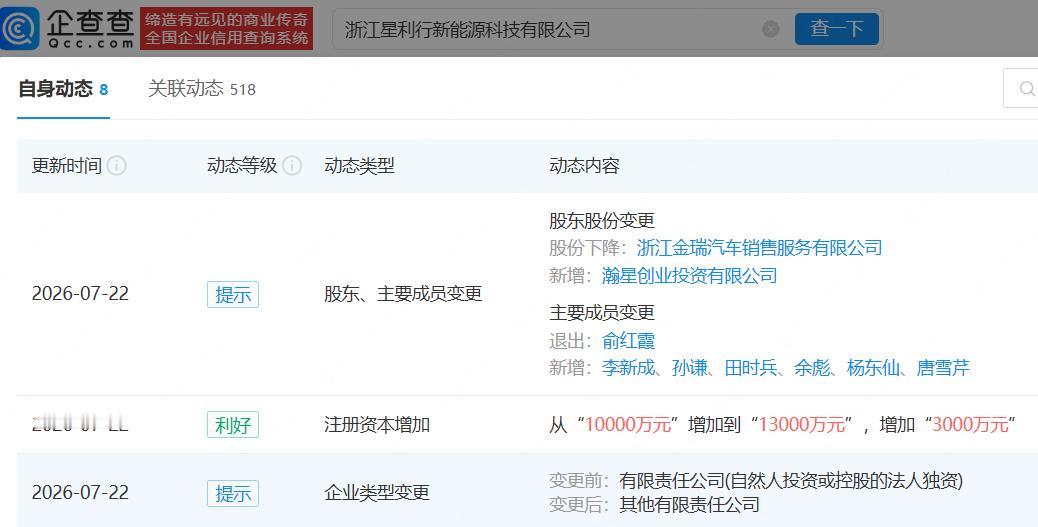The image size is (1038, 527).
Task: Open the 孙谦 person link
Action: [690, 367]
